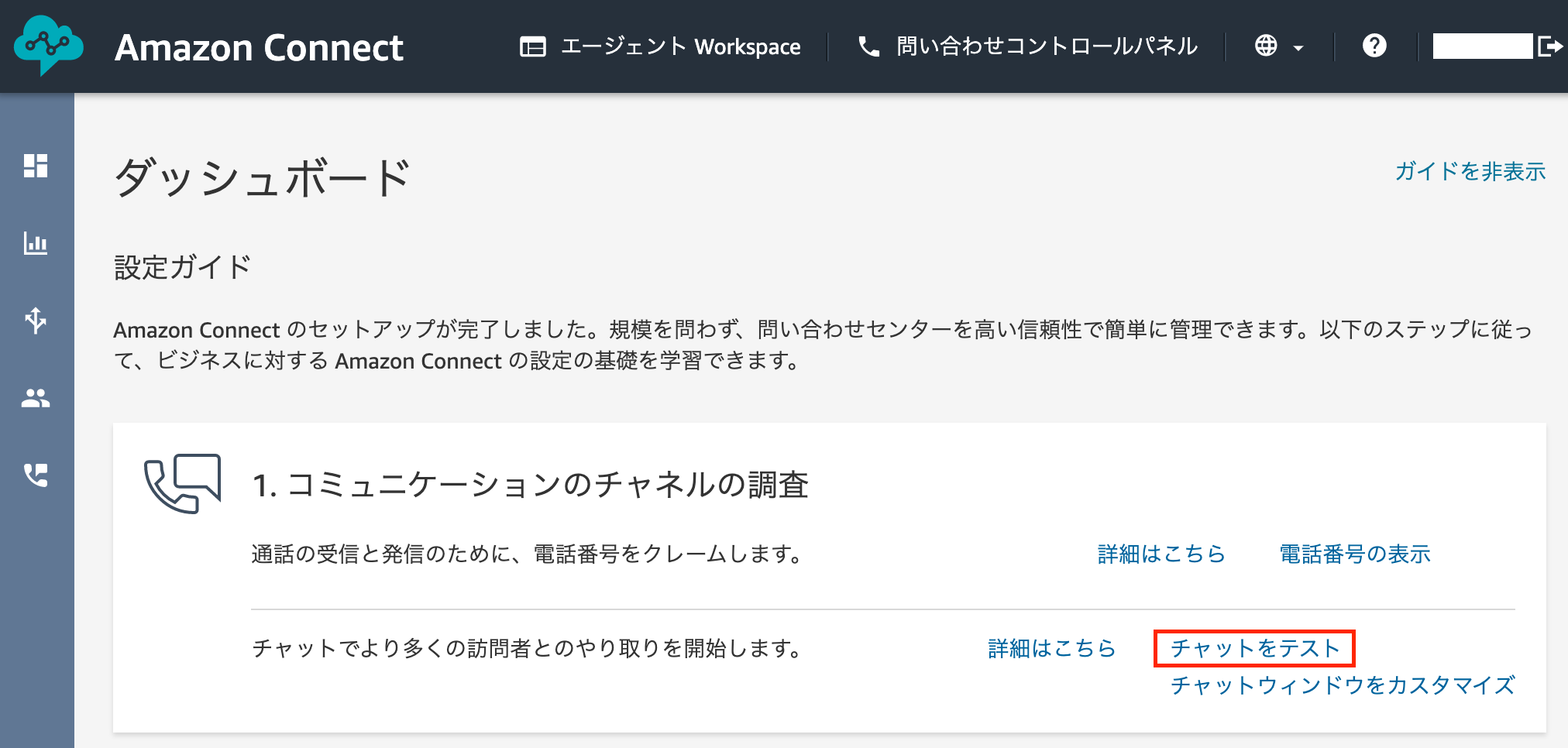The height and width of the screenshot is (748, 1568).
Task: Open the help question mark icon
Action: click(1374, 46)
